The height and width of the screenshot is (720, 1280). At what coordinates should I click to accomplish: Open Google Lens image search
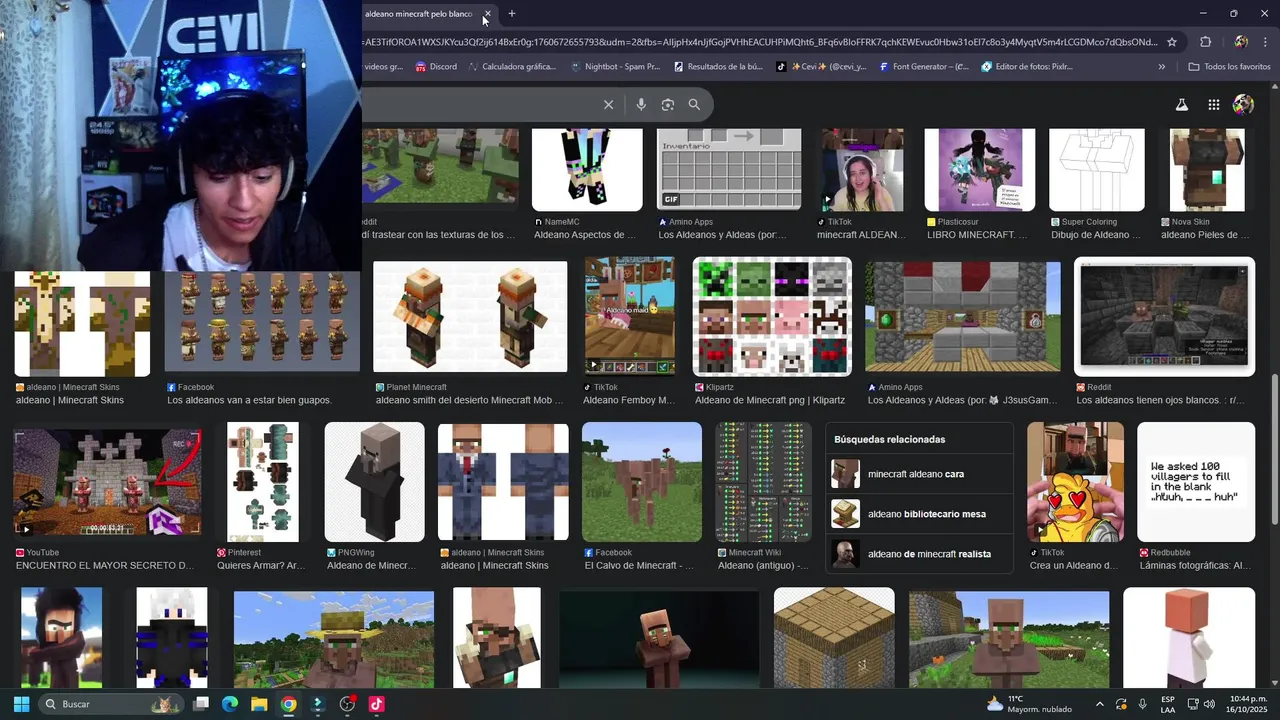(667, 105)
